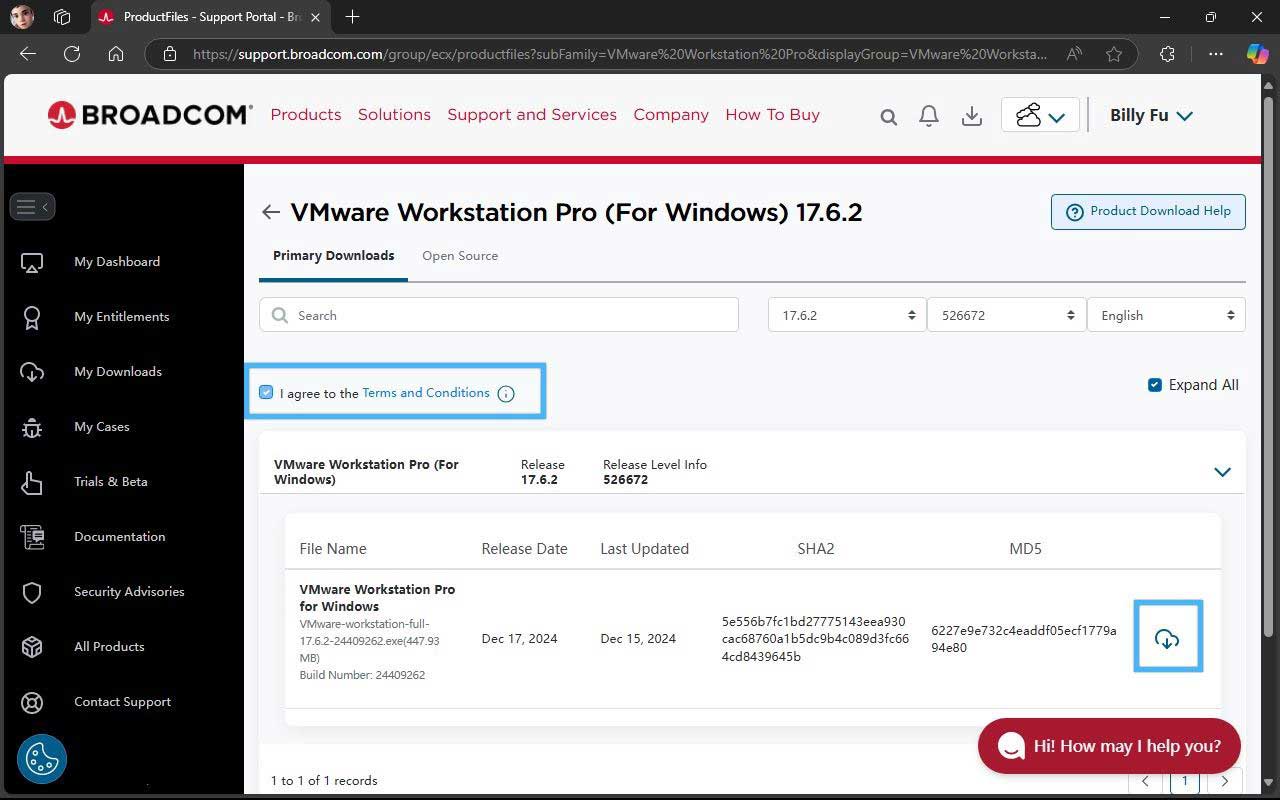Open the English language dropdown
This screenshot has width=1280, height=800.
pos(1166,314)
